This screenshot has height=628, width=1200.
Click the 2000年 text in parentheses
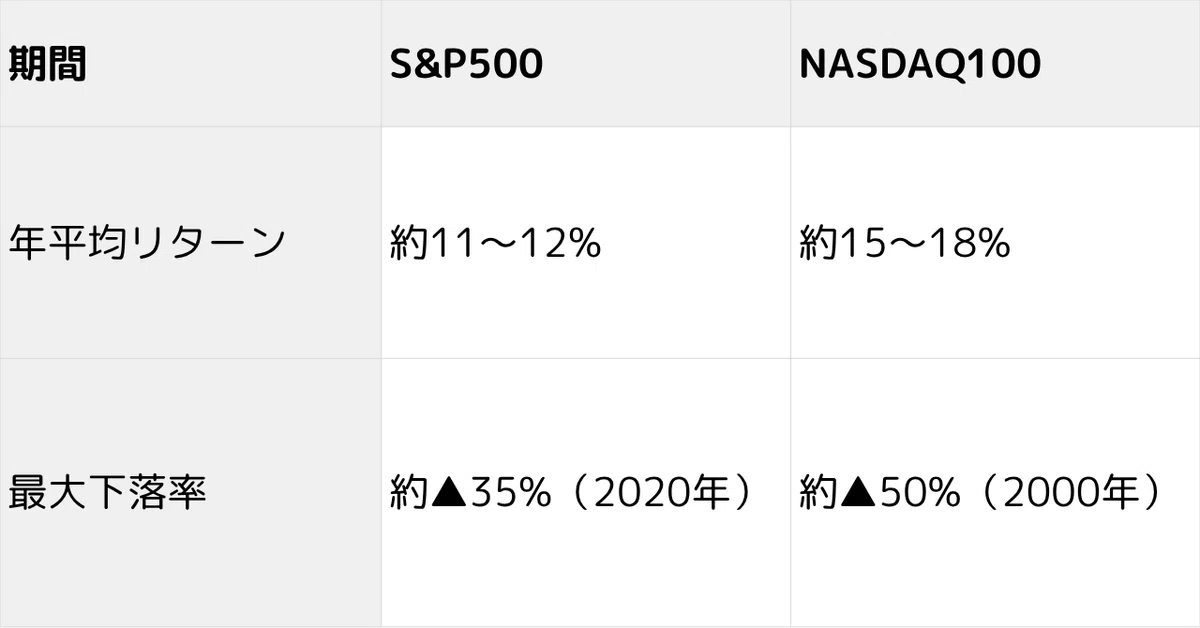(x=1067, y=492)
